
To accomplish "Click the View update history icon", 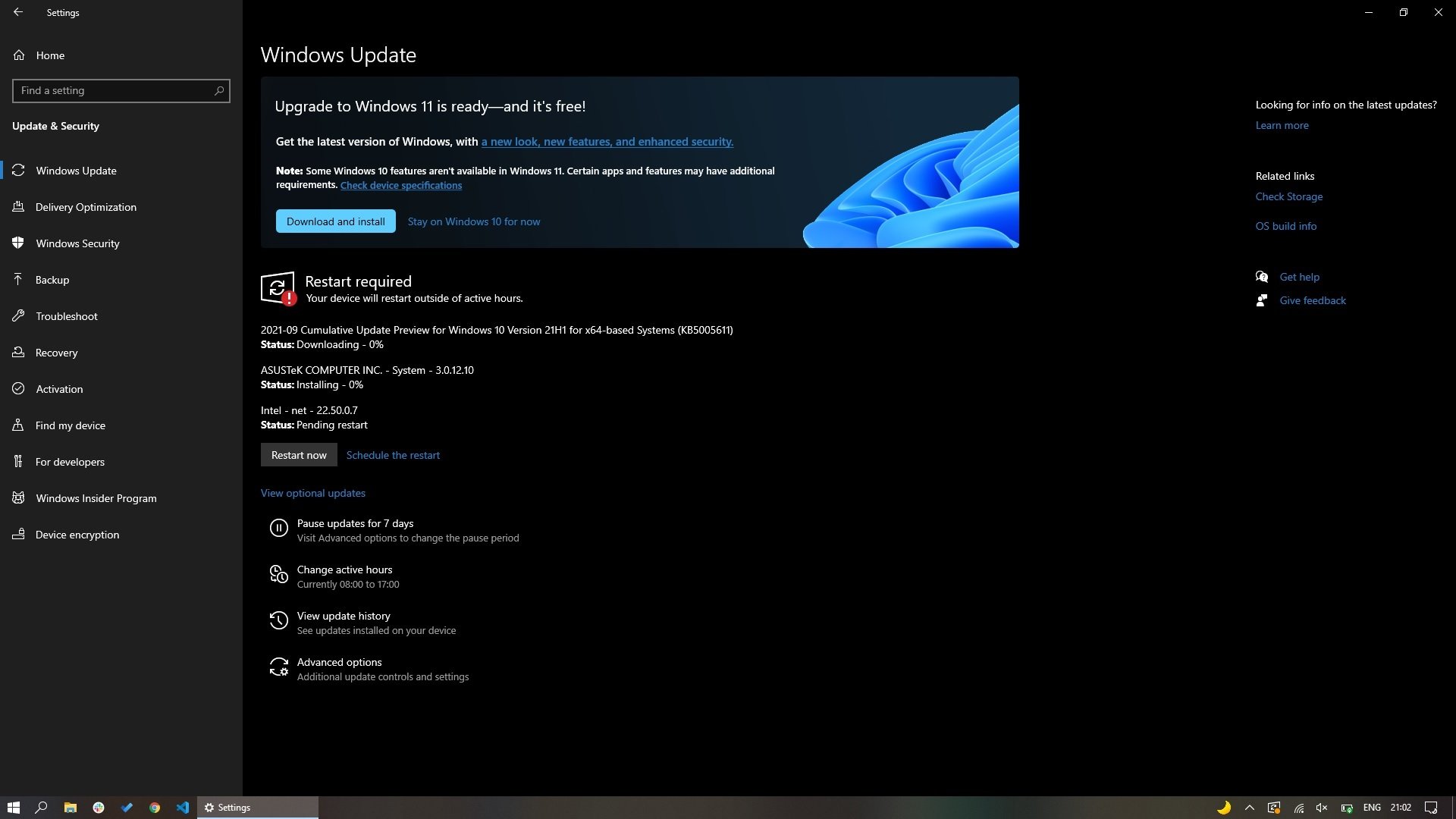I will [279, 621].
